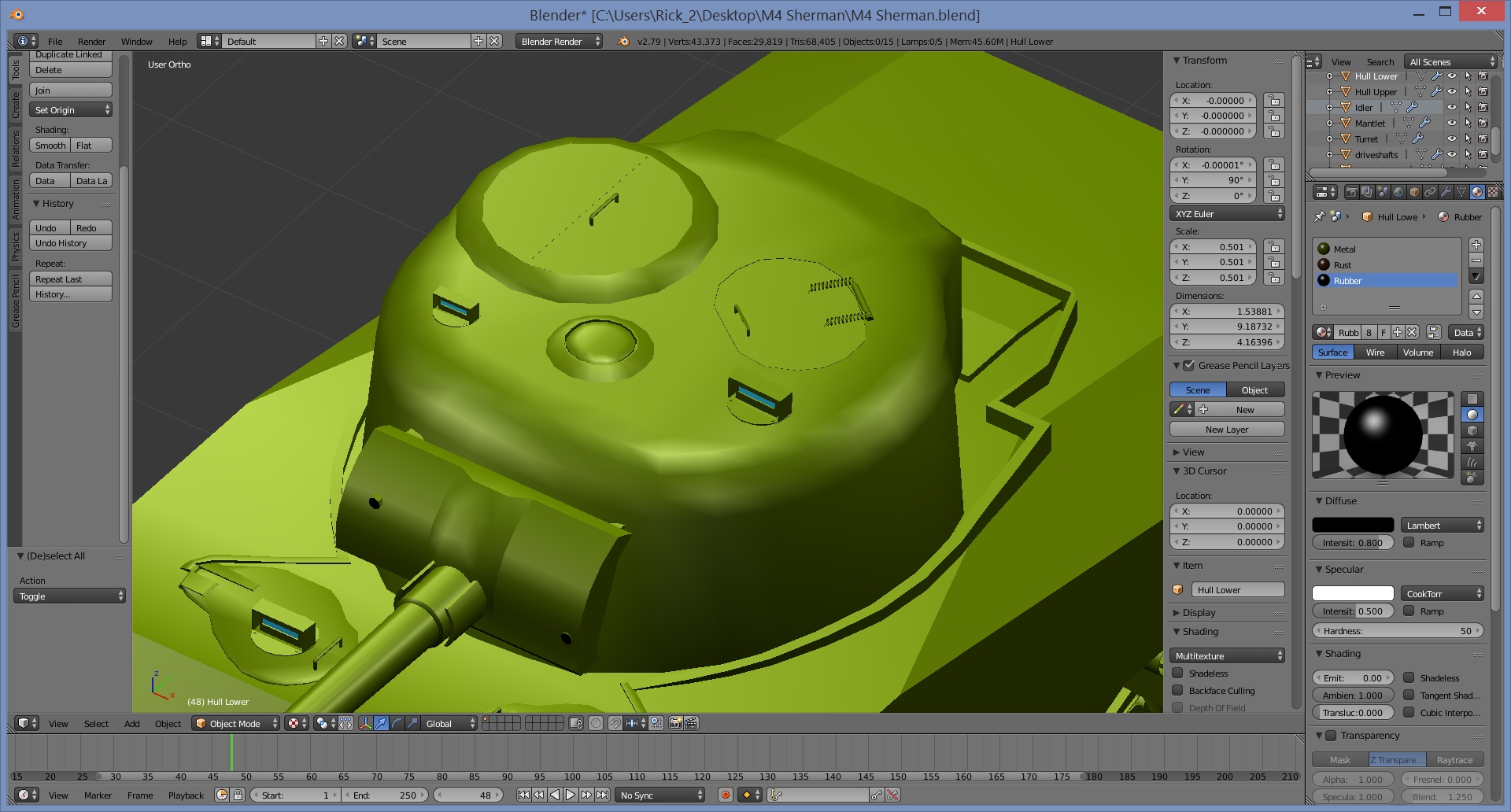
Task: Add a new material slot with plus
Action: click(x=1476, y=245)
